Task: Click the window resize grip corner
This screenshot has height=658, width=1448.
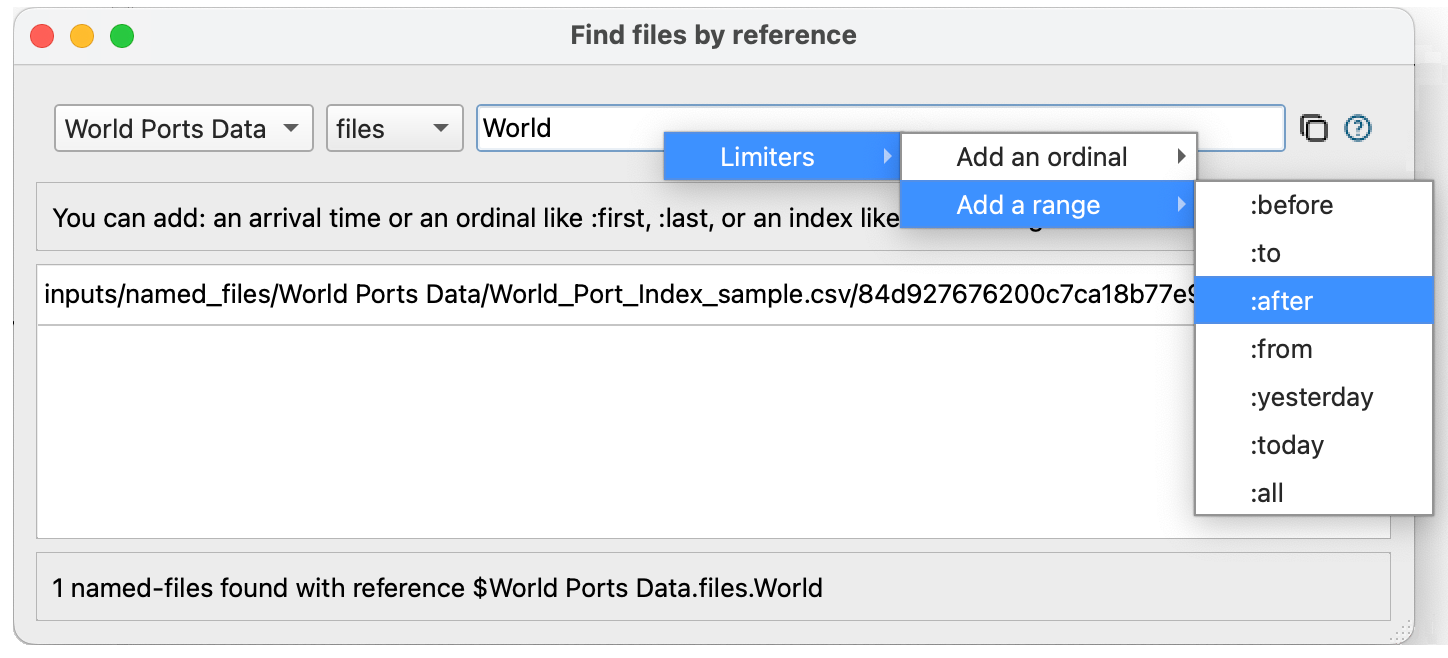Action: coord(1402,630)
